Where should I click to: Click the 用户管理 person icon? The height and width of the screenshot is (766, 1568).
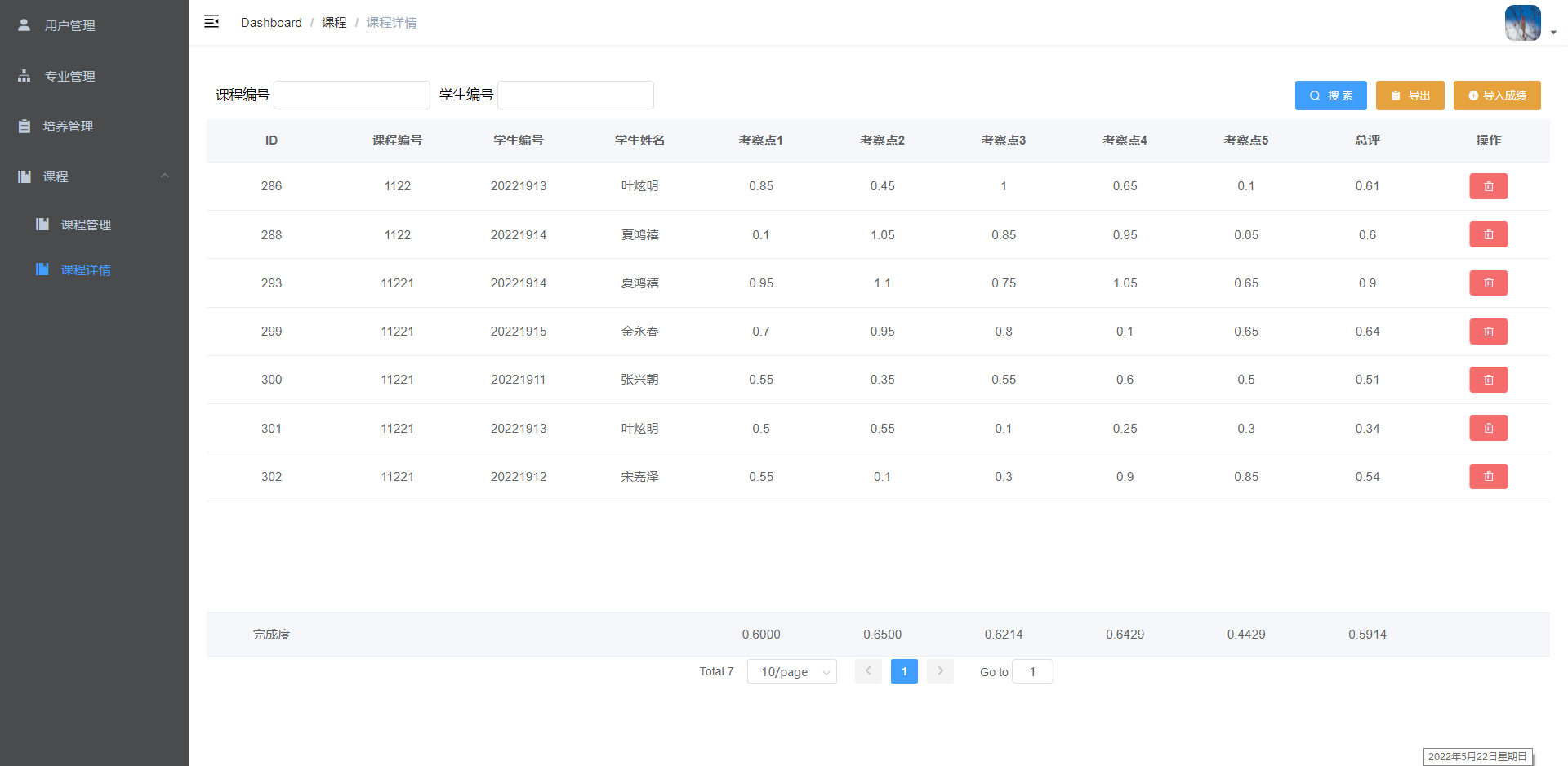24,25
